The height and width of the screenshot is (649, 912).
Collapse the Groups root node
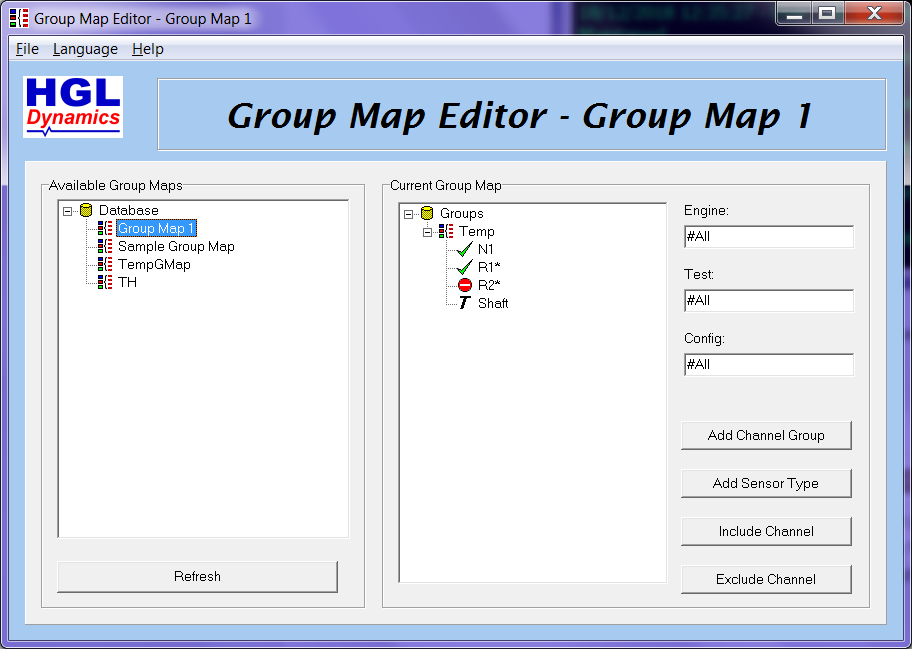click(x=408, y=214)
